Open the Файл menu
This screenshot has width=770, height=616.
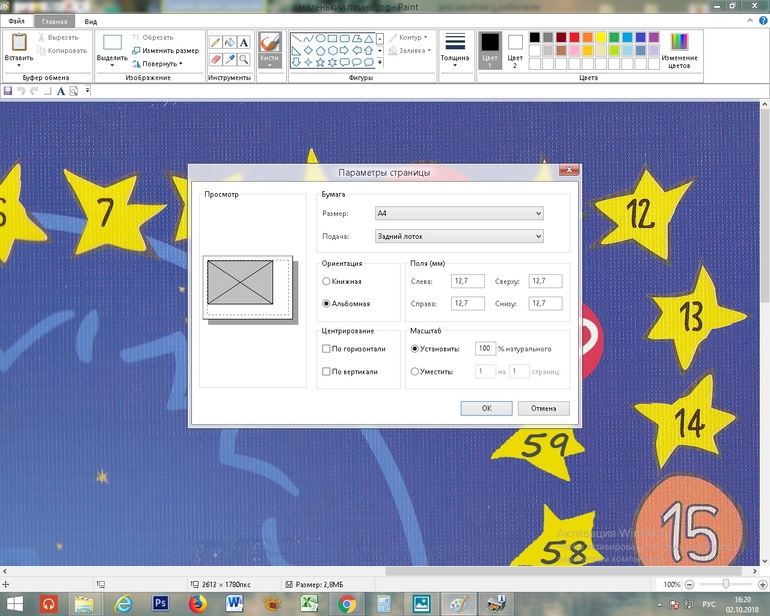(16, 21)
